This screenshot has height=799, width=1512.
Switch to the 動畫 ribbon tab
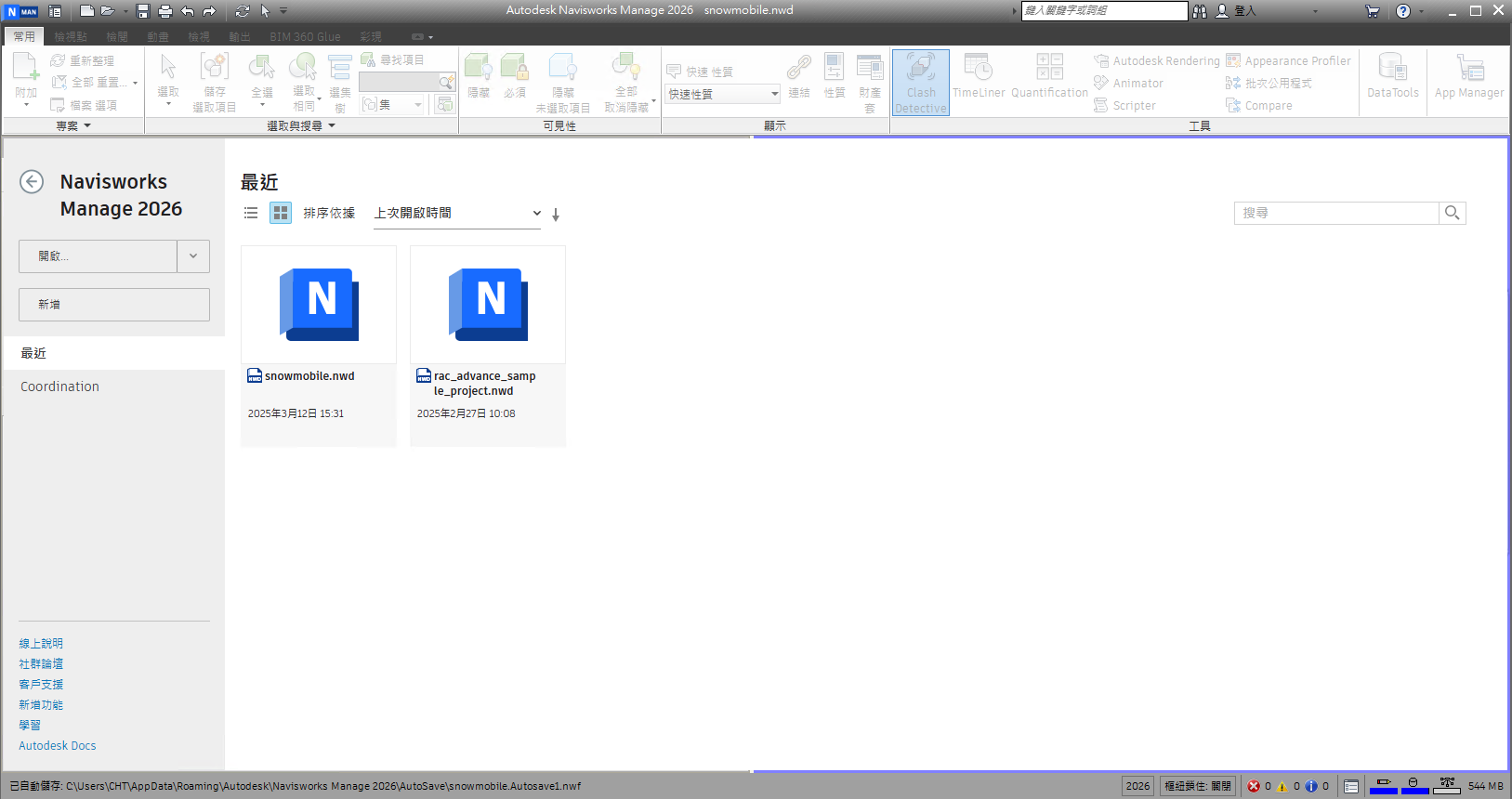(158, 36)
